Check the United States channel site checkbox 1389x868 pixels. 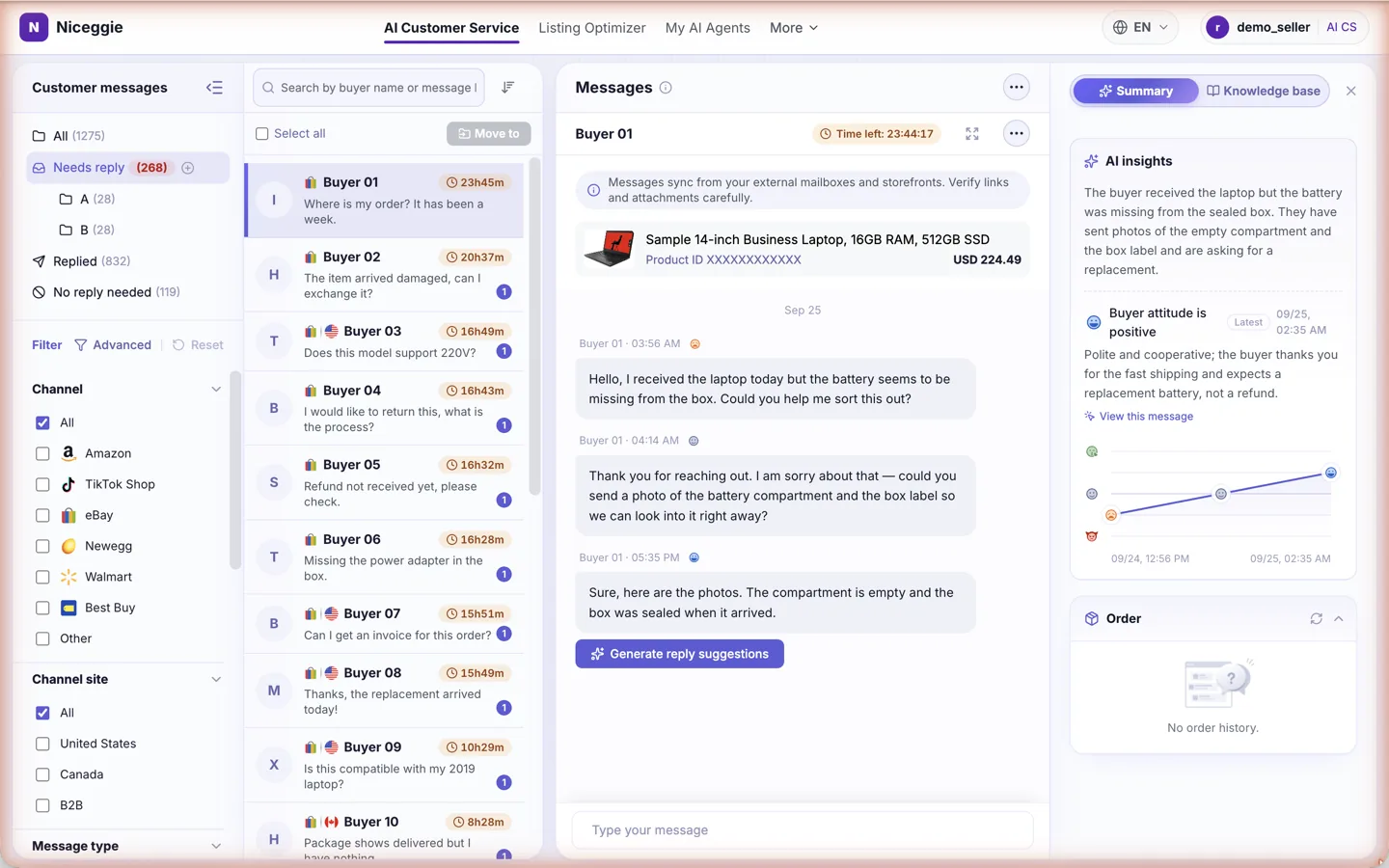(x=42, y=744)
